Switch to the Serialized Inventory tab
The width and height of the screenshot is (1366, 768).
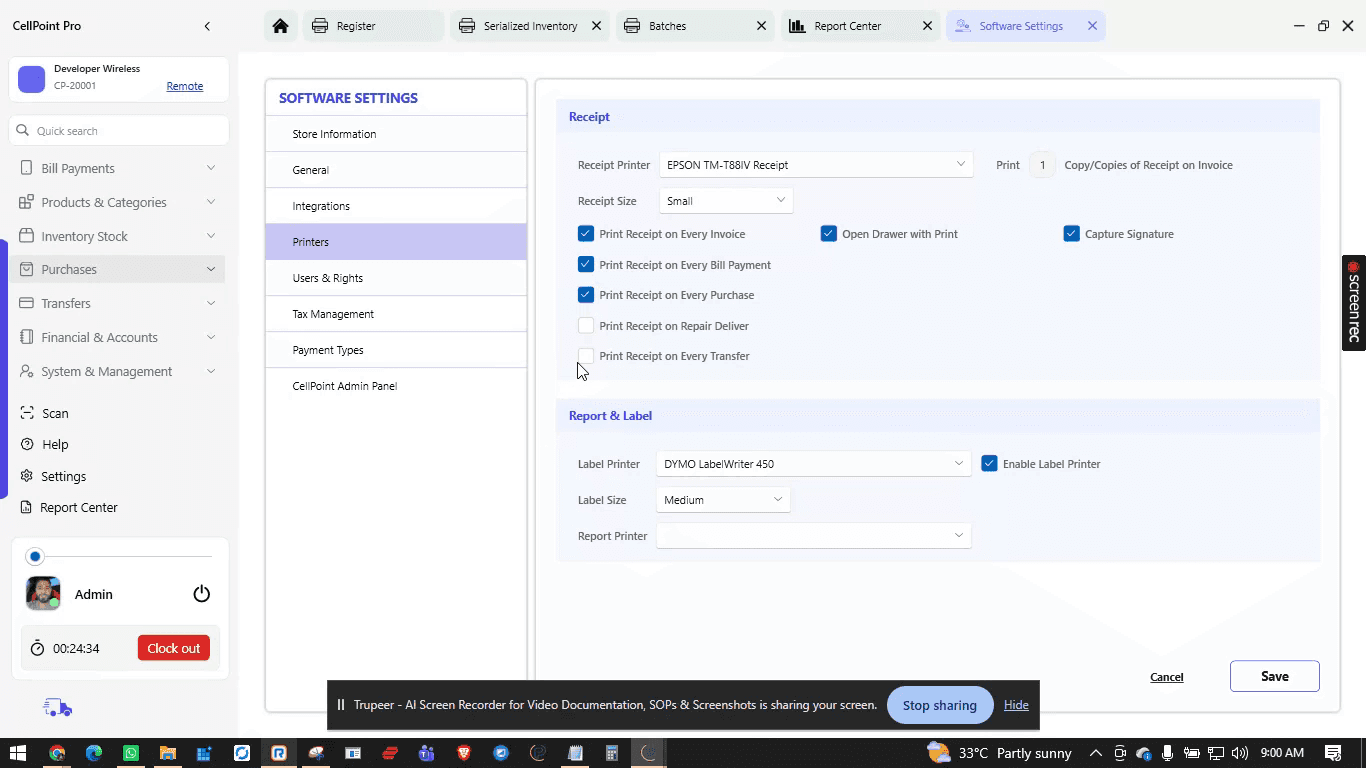coord(531,26)
